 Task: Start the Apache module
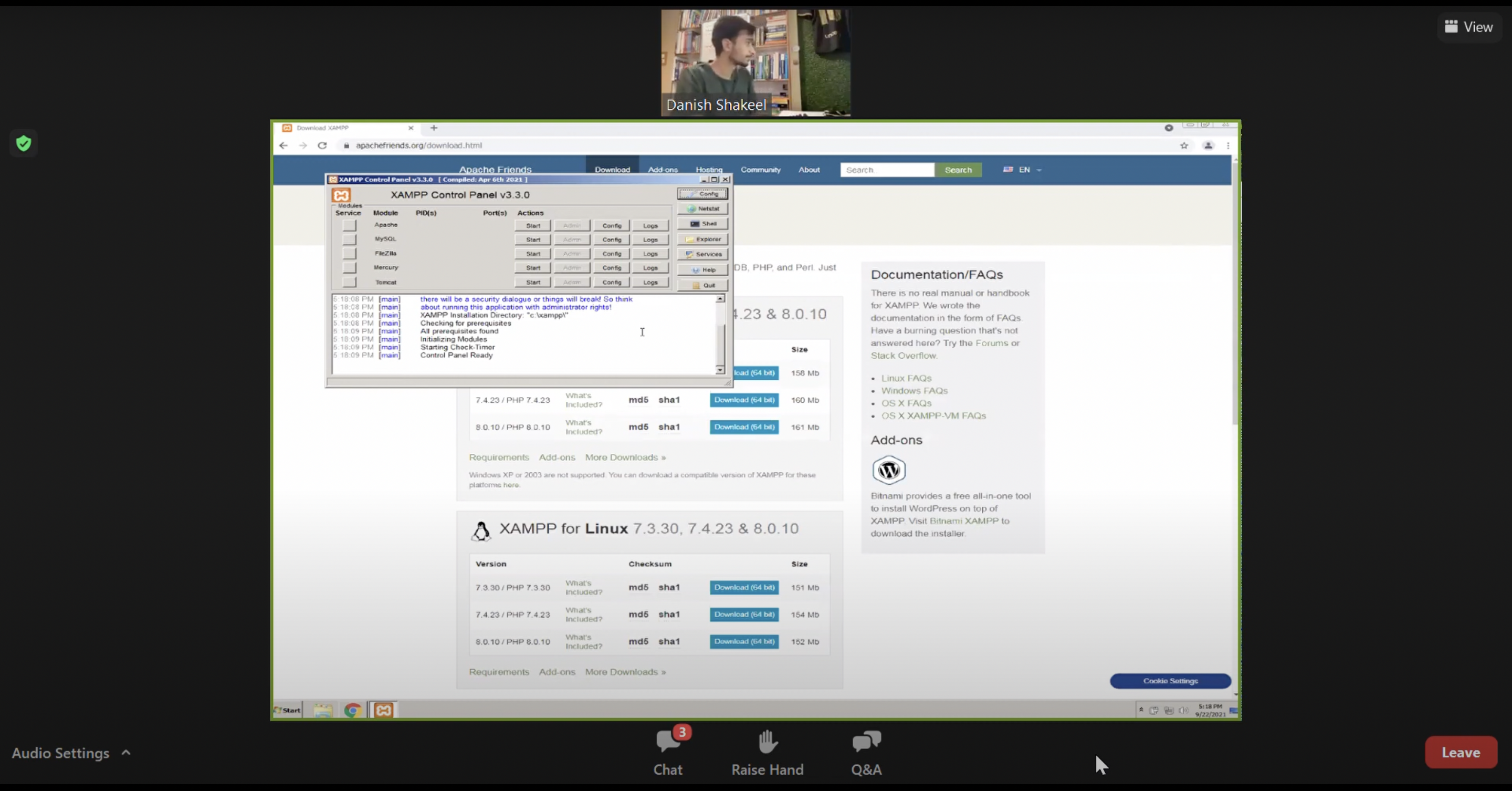pyautogui.click(x=533, y=225)
